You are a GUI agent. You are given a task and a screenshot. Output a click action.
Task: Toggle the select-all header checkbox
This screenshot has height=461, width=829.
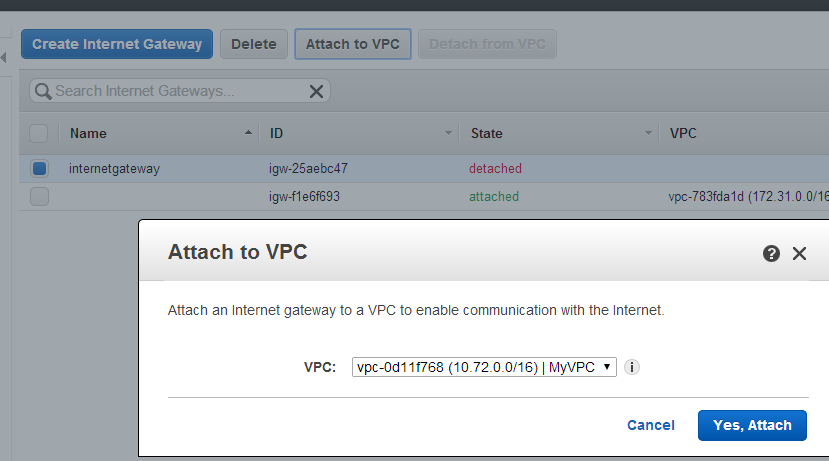(x=39, y=134)
